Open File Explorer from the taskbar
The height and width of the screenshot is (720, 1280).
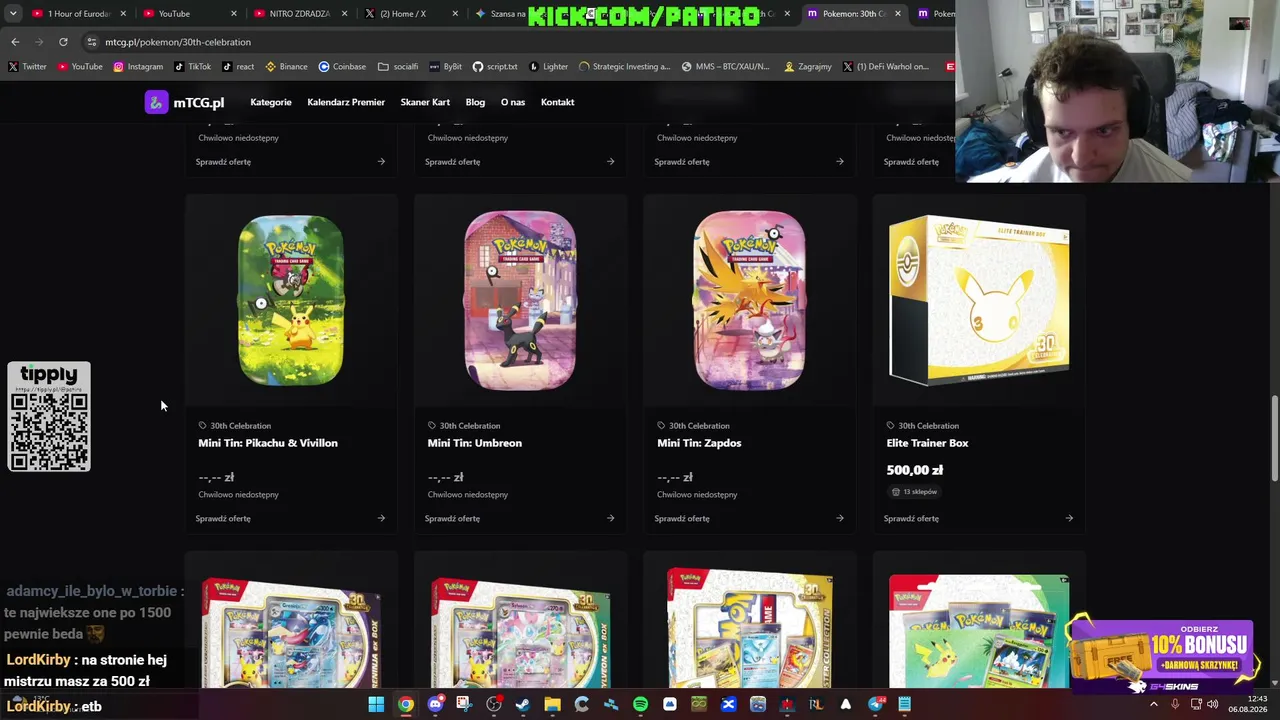pyautogui.click(x=552, y=705)
